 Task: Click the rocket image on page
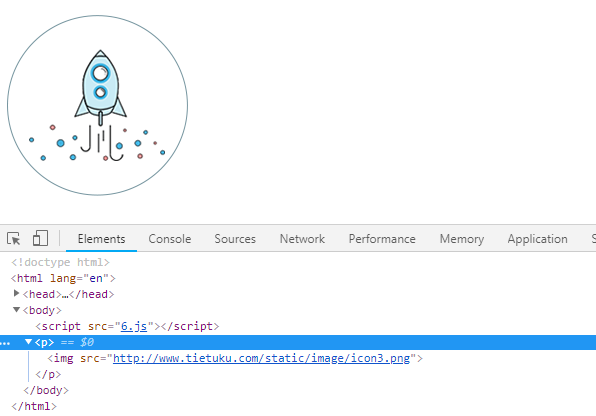(97, 105)
